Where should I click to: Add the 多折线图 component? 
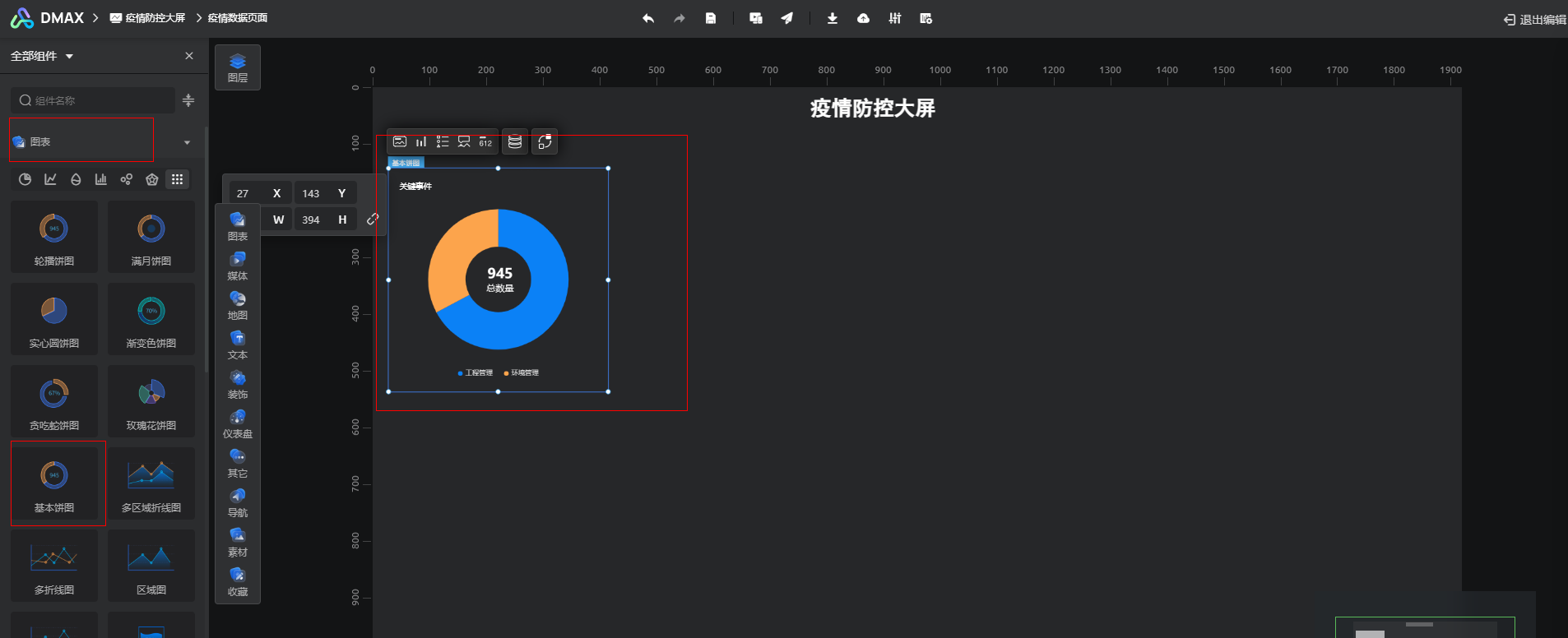54,566
